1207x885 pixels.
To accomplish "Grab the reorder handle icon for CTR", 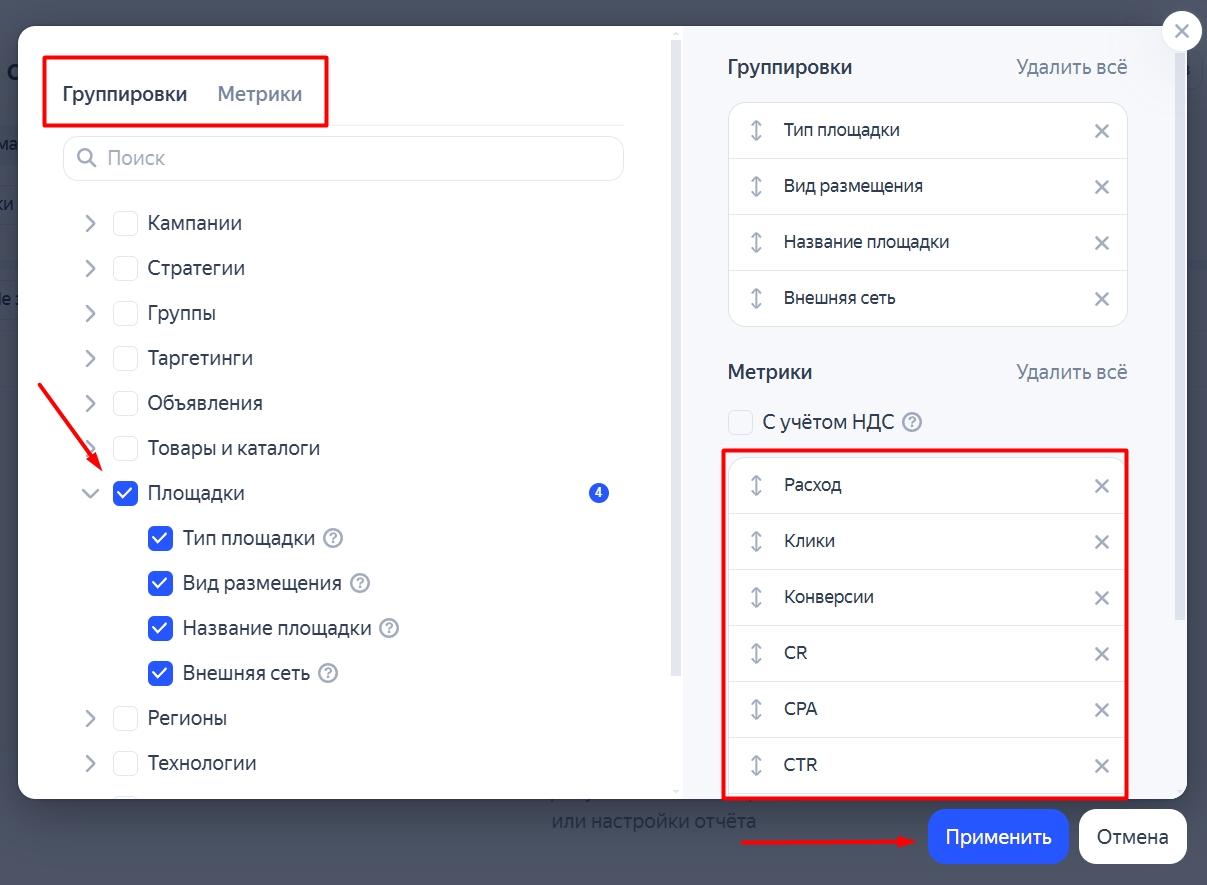I will pos(756,766).
